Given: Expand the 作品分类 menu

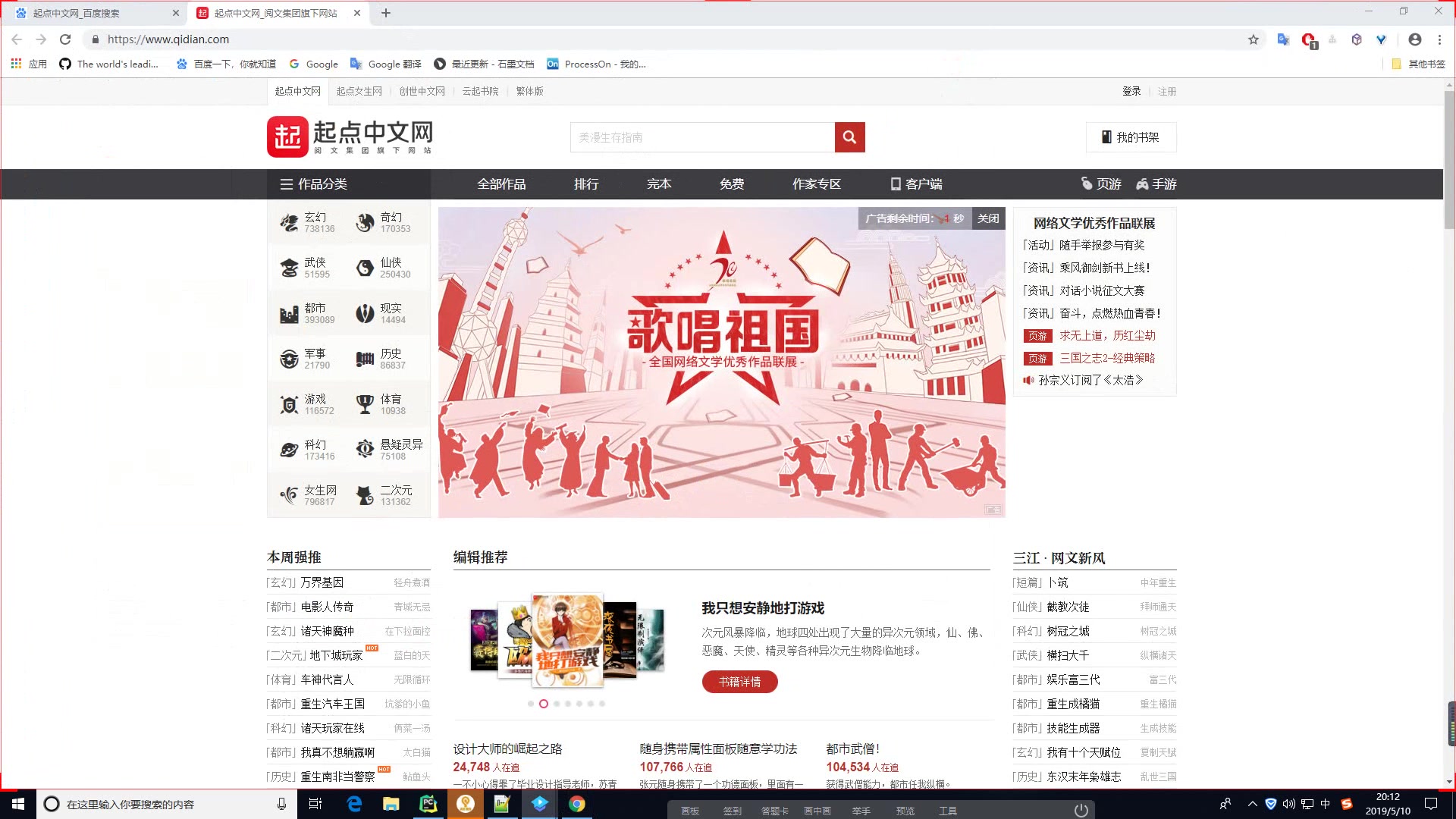Looking at the screenshot, I should (x=314, y=184).
